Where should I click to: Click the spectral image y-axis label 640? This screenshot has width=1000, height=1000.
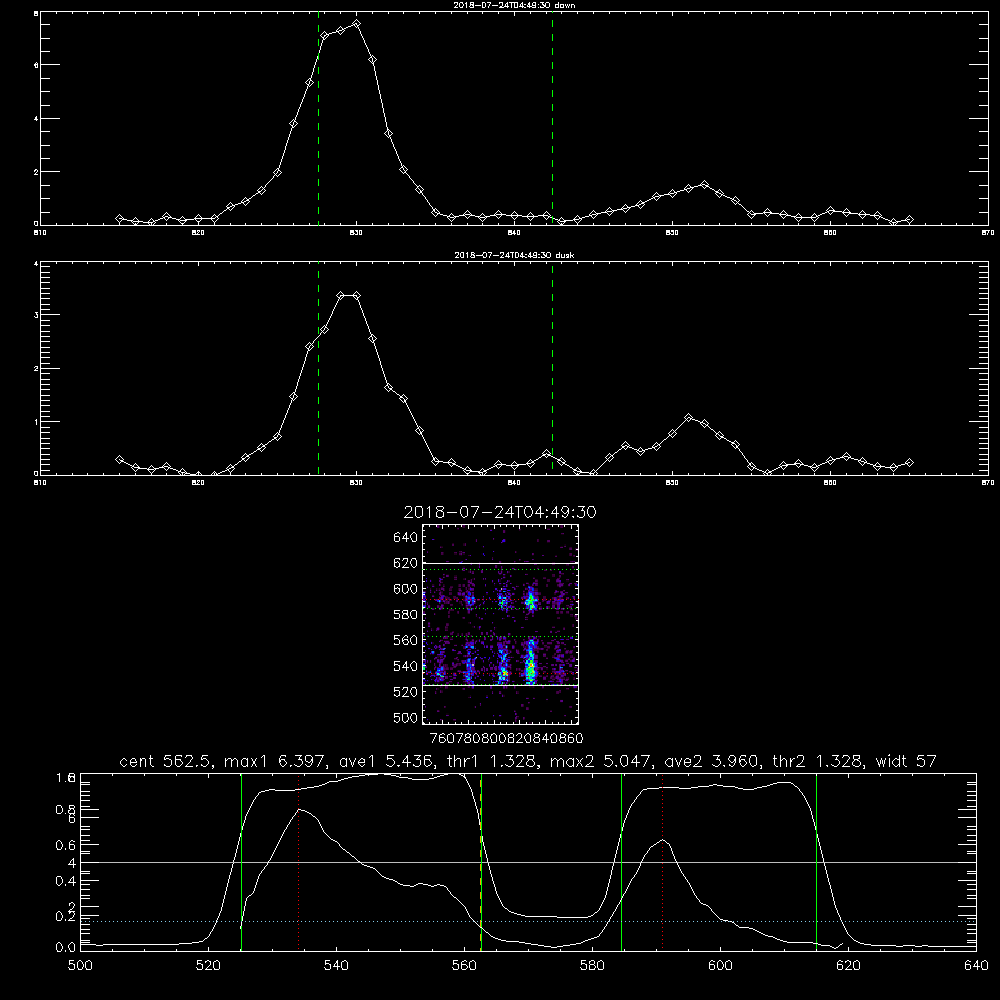(406, 538)
